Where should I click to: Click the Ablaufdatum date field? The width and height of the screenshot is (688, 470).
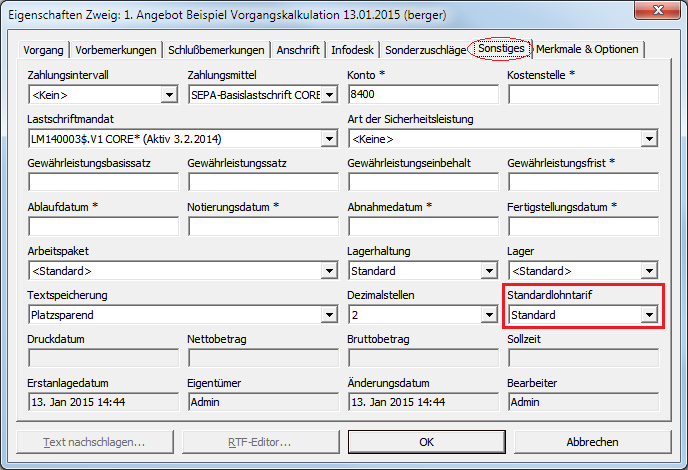(x=103, y=227)
